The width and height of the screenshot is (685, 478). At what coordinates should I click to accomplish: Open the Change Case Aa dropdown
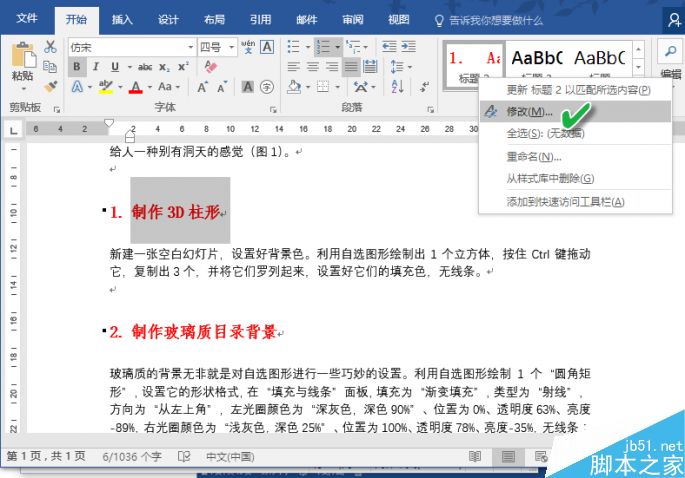(169, 87)
